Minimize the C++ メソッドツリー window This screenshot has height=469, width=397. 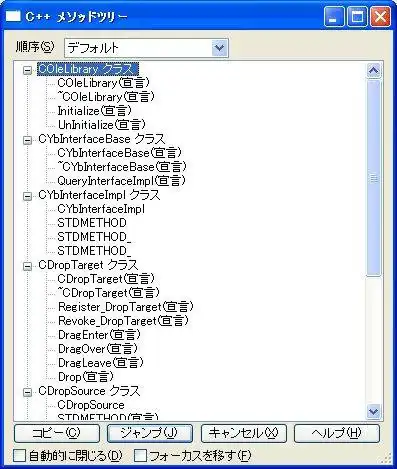point(334,17)
